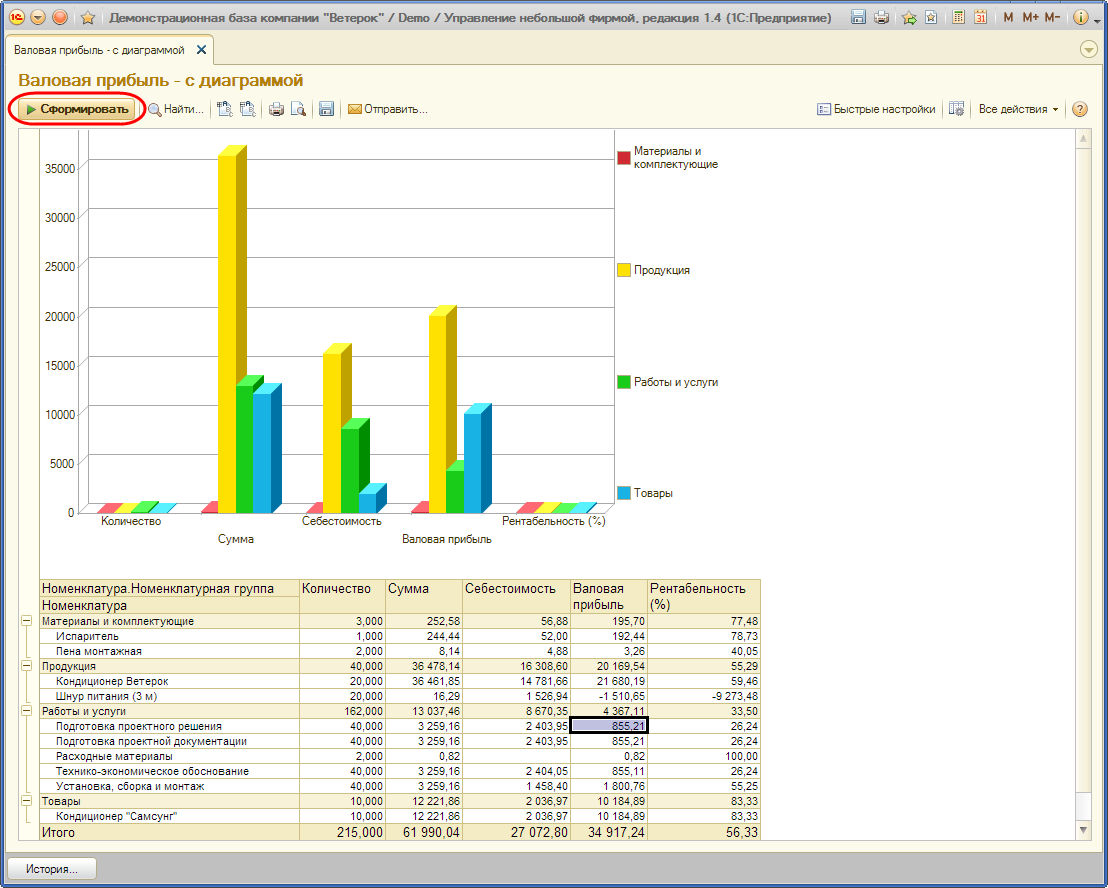Click the Рентабельность (%) column header
This screenshot has height=888, width=1108.
pyautogui.click(x=704, y=596)
